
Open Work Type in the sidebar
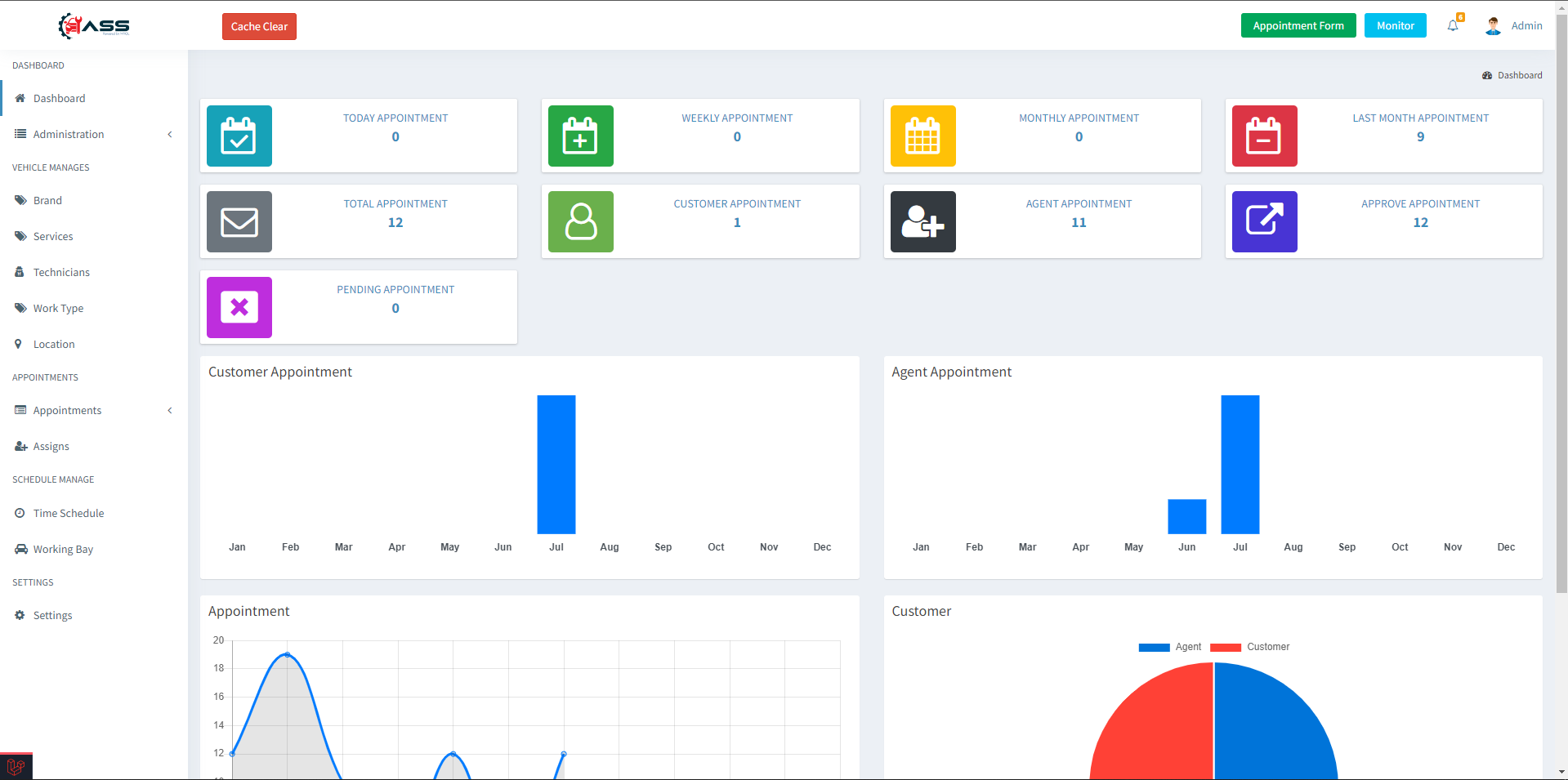coord(94,308)
